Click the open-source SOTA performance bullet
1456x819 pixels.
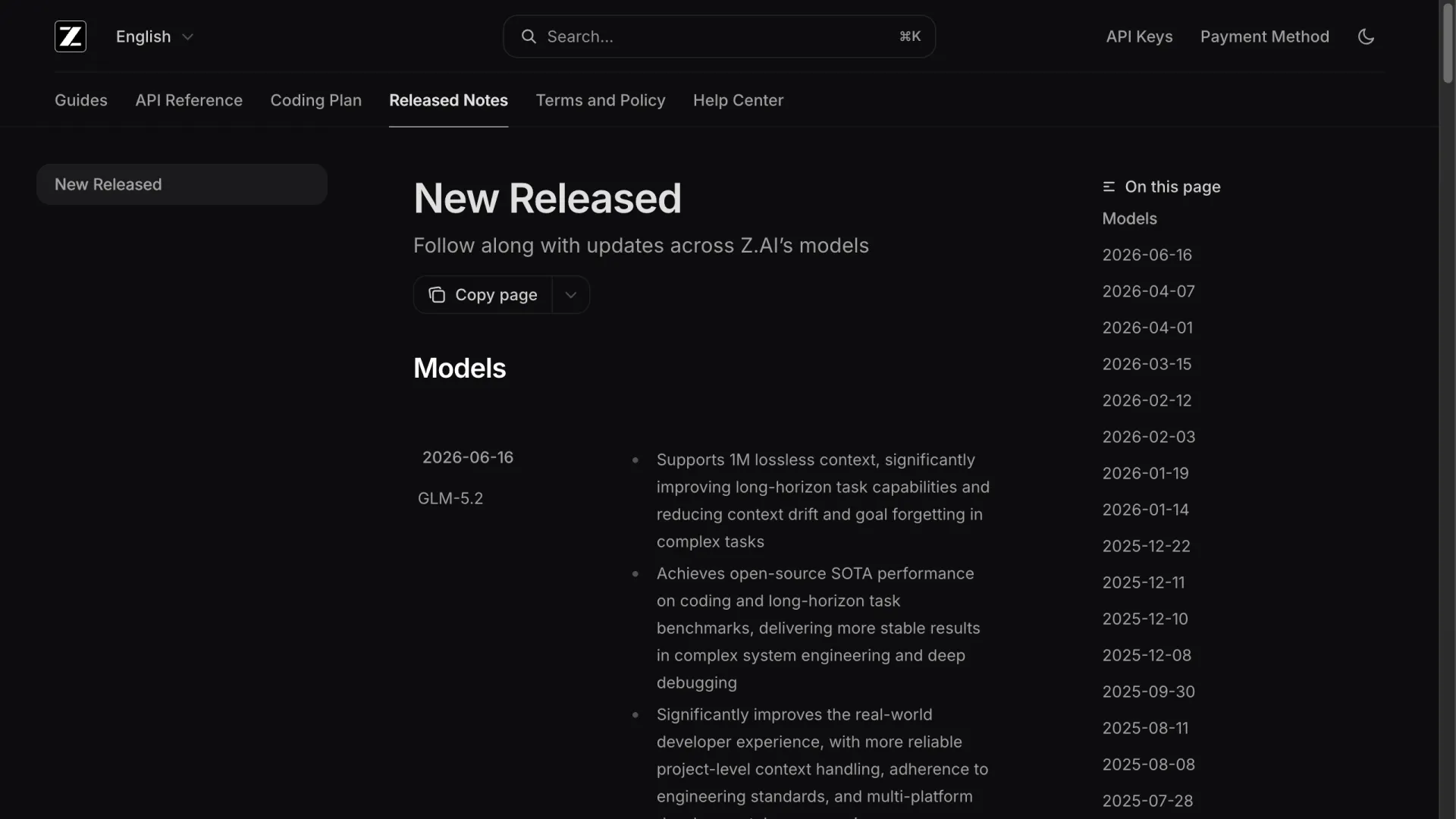click(x=818, y=628)
